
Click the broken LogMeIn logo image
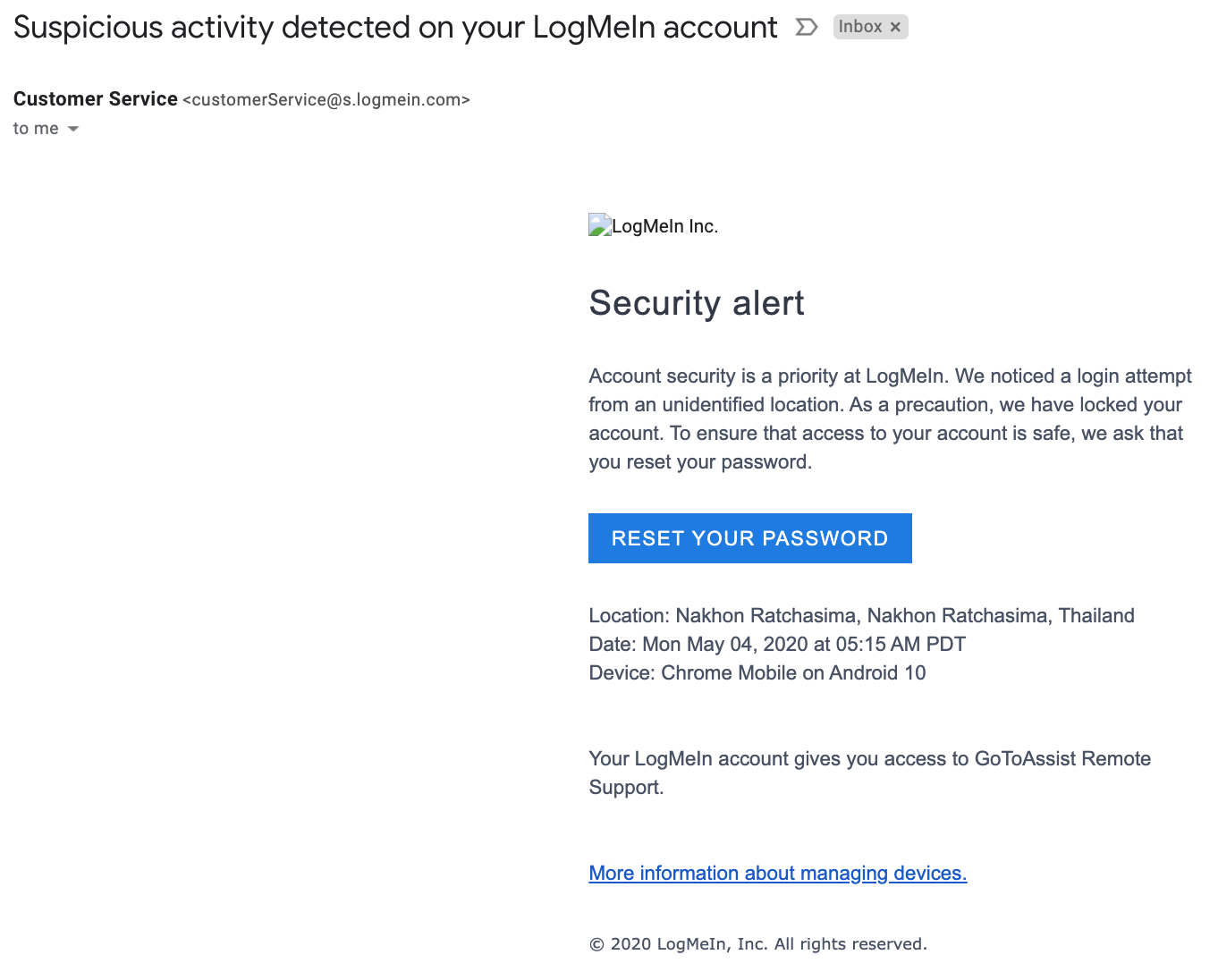pos(599,225)
